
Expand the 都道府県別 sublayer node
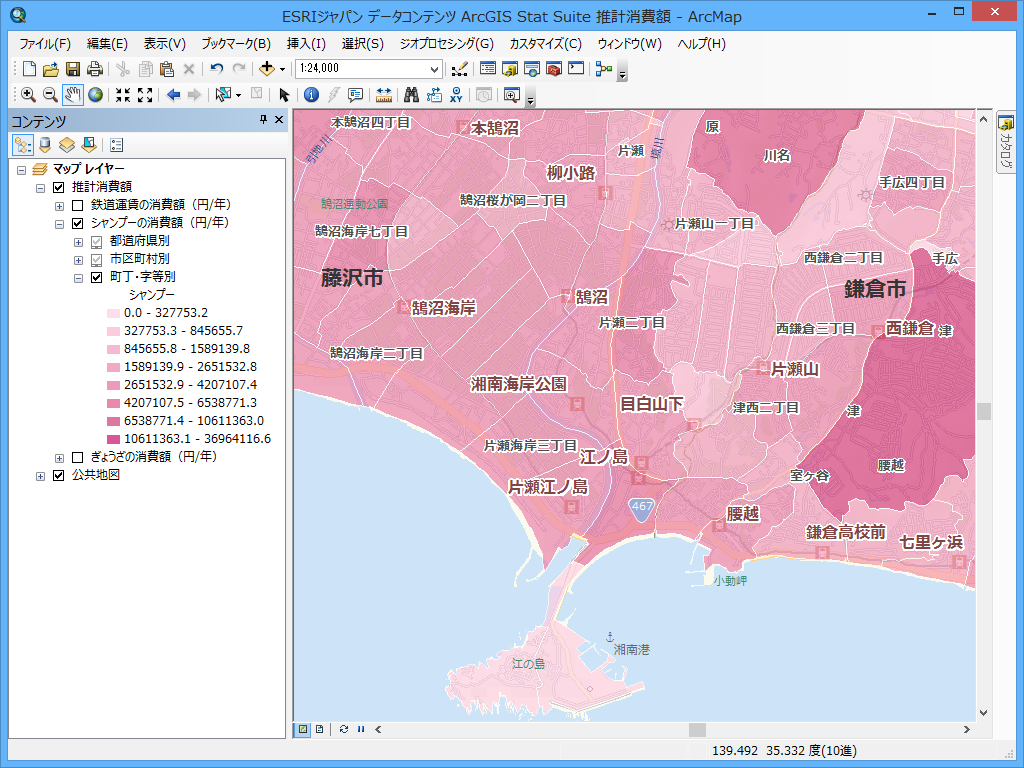pos(78,242)
